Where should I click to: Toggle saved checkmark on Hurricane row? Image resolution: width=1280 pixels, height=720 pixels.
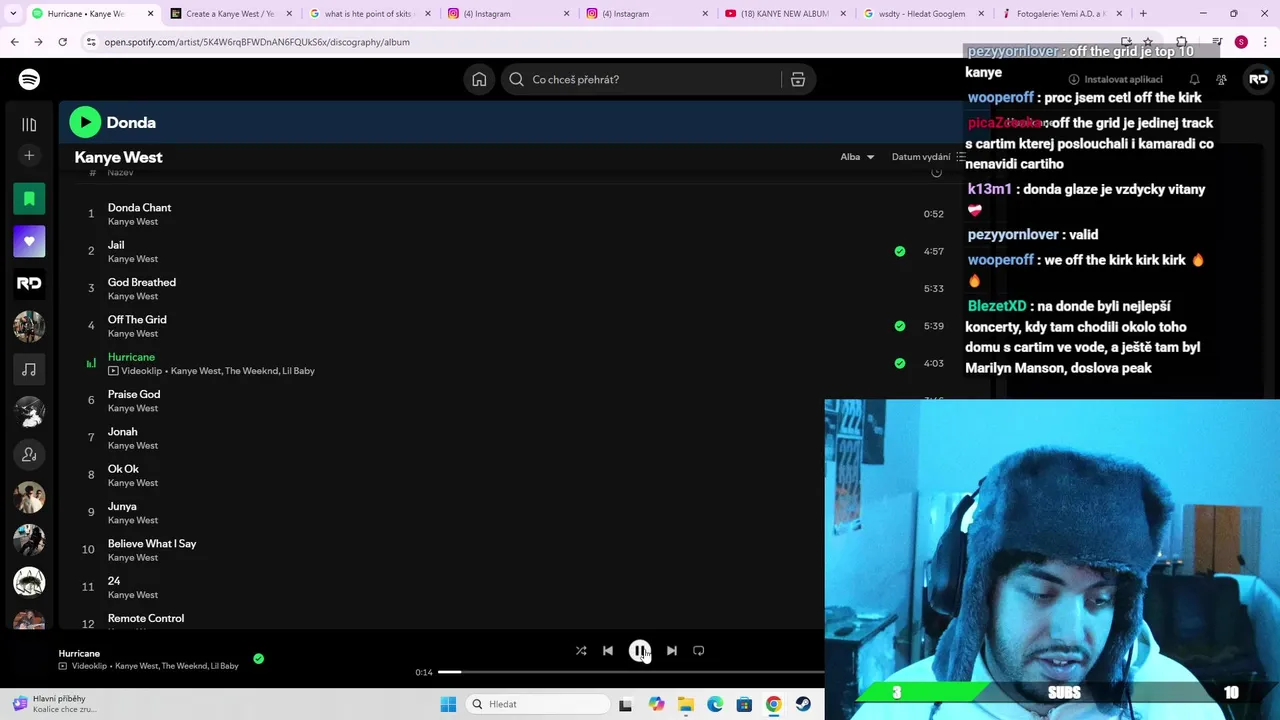(900, 363)
